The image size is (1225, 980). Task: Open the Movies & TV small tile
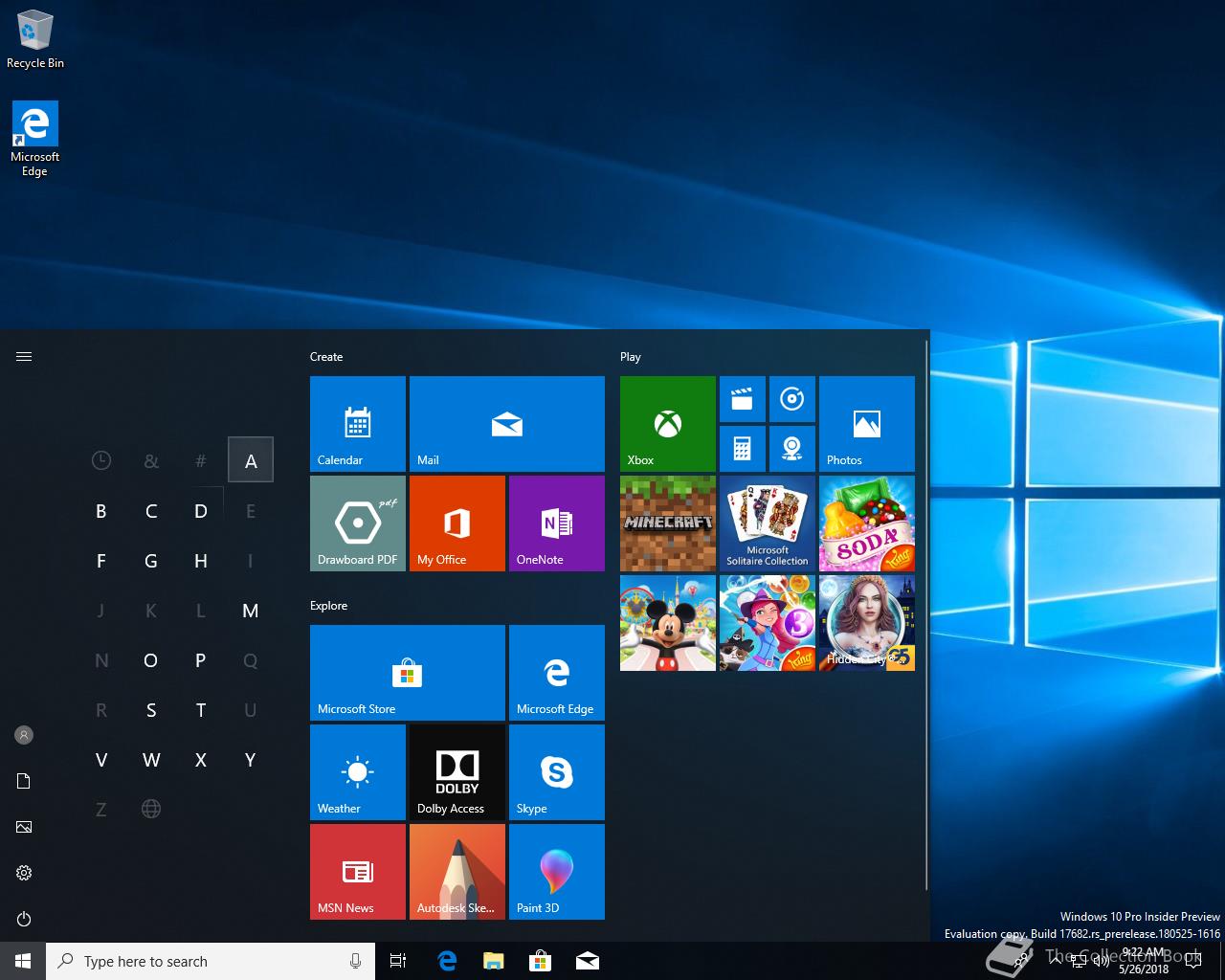click(x=743, y=399)
